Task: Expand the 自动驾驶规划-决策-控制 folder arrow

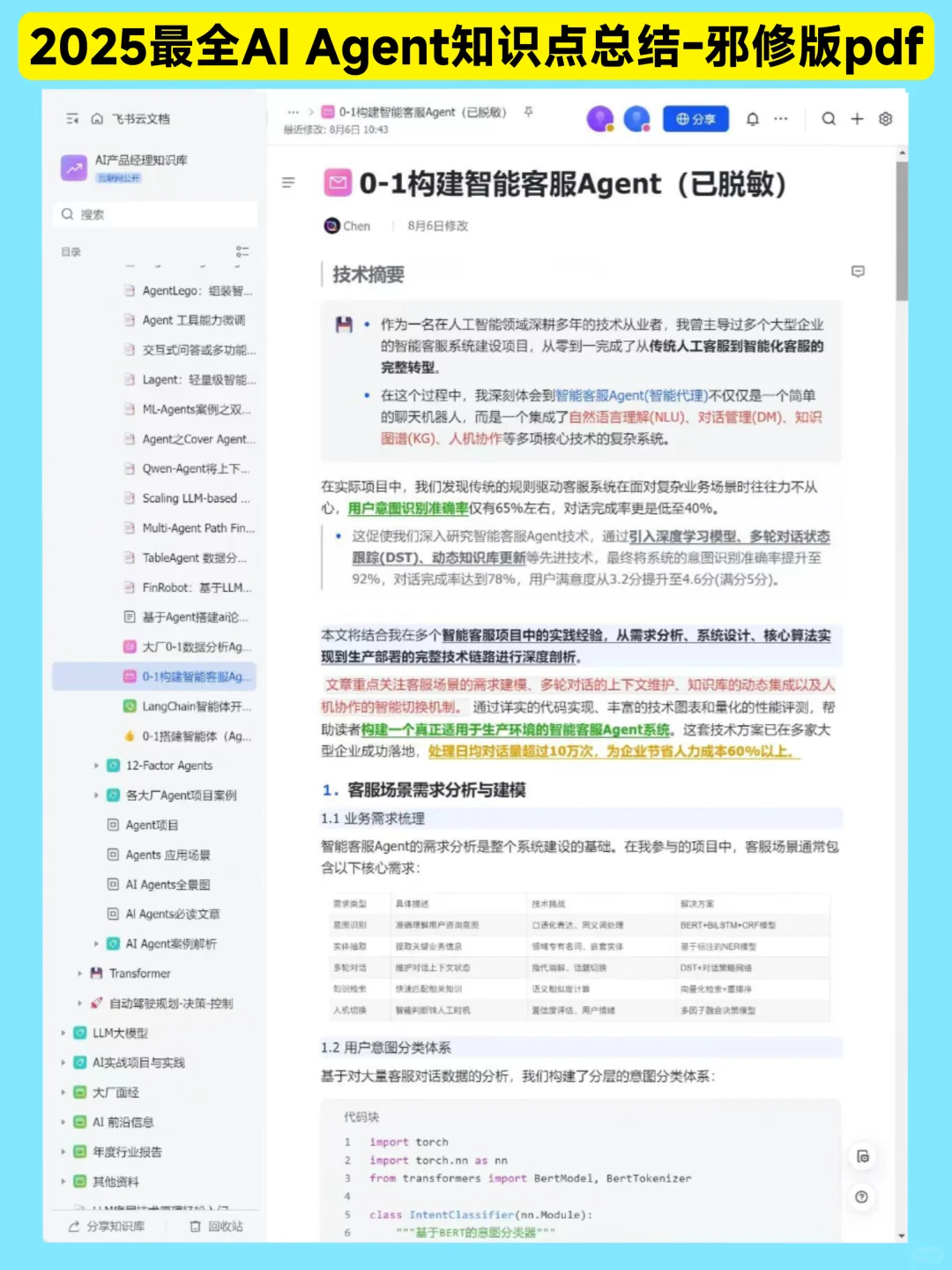Action: point(79,1003)
